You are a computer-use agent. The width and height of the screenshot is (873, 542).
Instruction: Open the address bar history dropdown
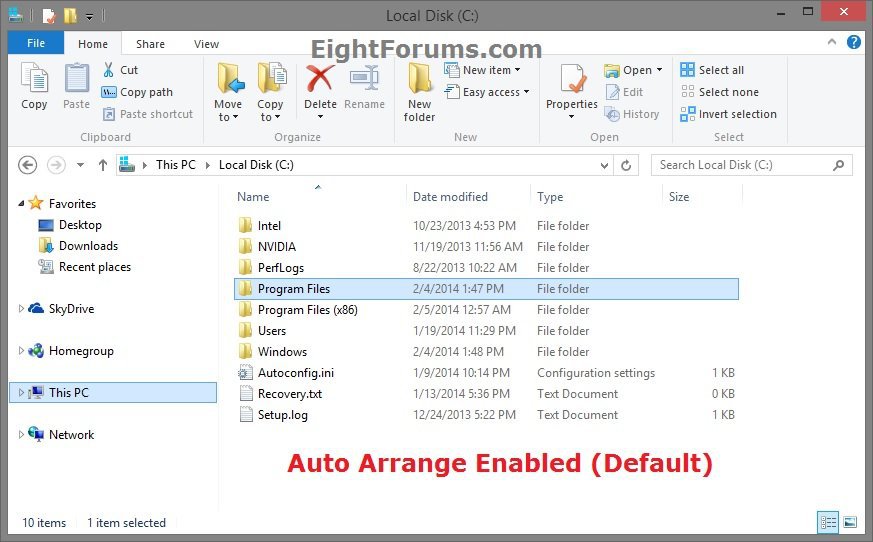click(x=604, y=165)
